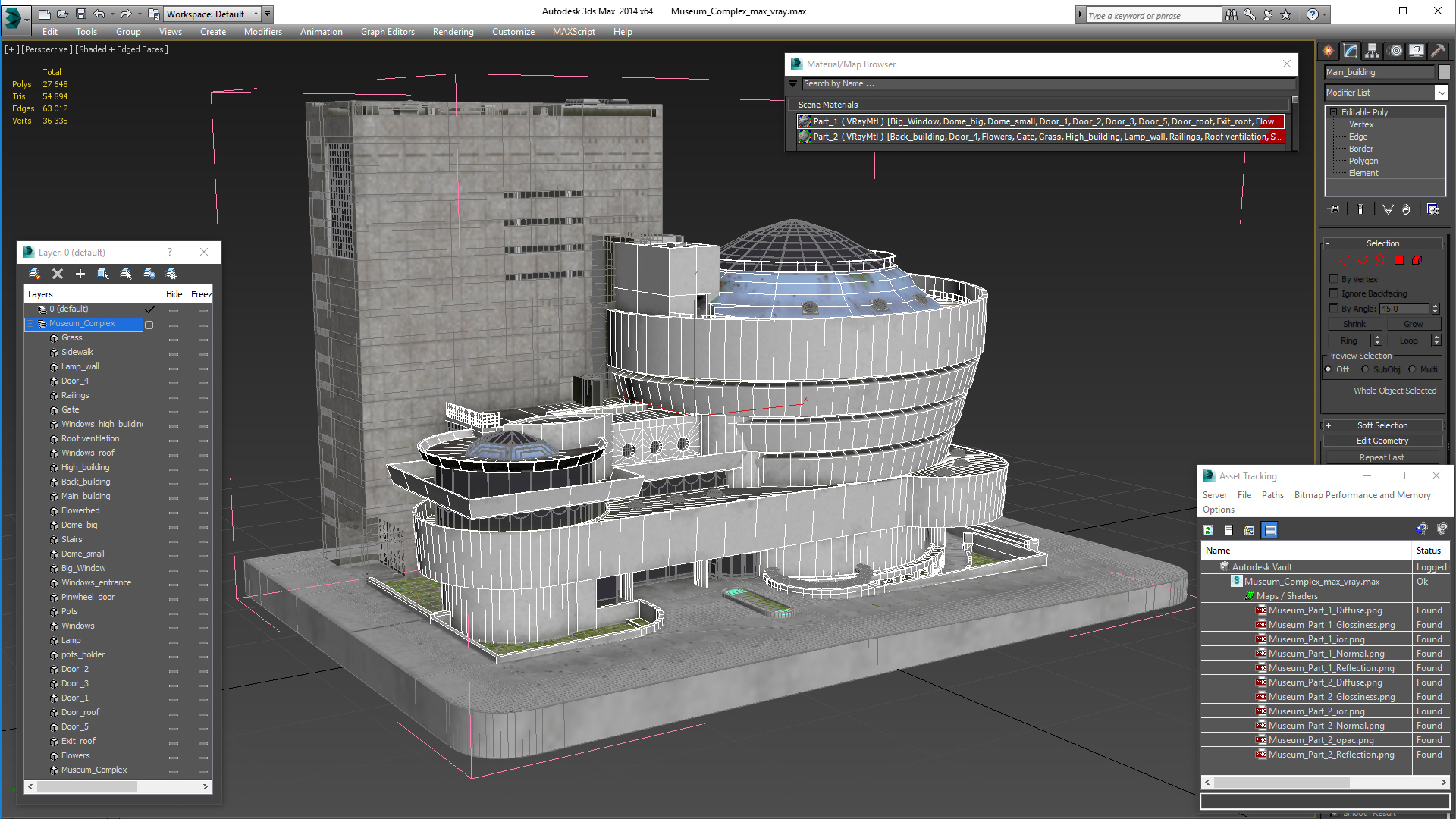Click the Show End Result toggle icon
This screenshot has width=1456, height=819.
[x=1360, y=209]
